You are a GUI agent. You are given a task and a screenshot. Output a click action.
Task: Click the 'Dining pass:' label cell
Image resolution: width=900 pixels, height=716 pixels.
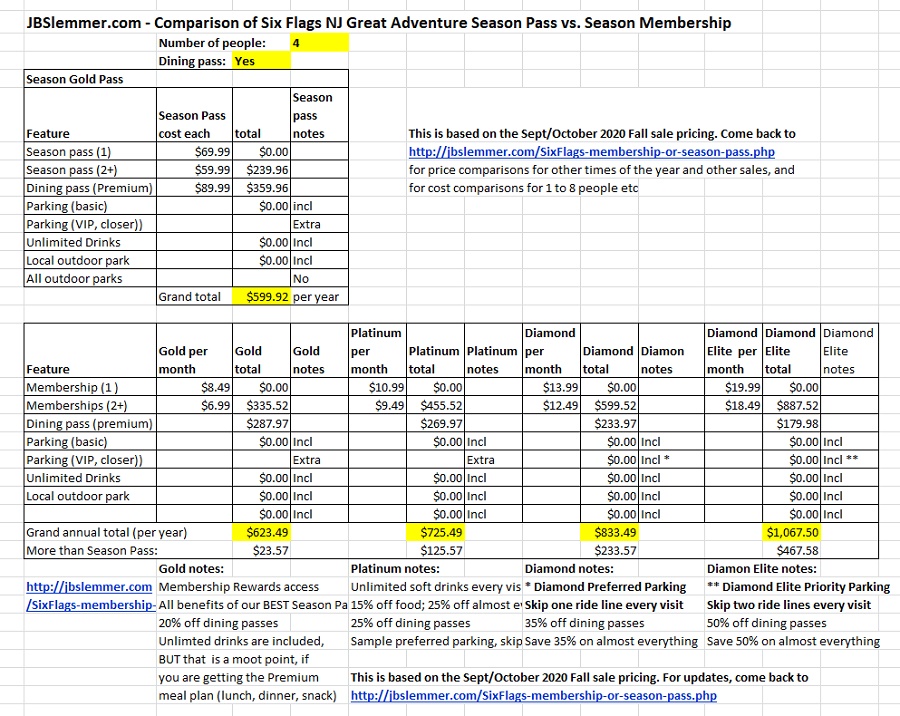click(x=192, y=61)
